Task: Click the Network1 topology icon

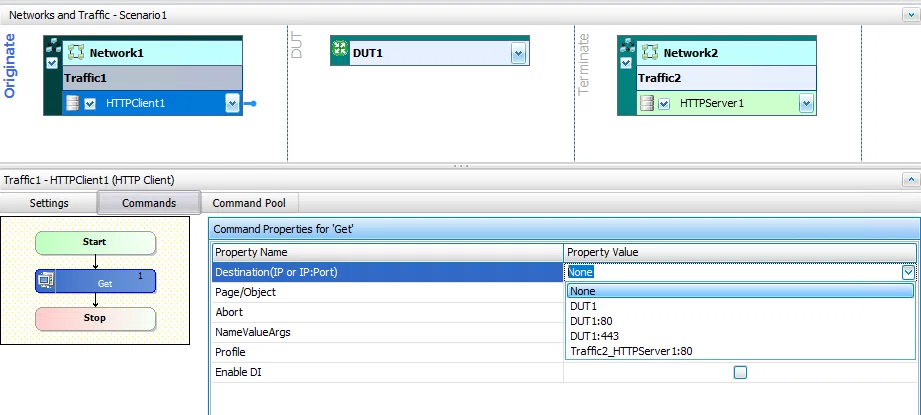Action: (x=76, y=53)
